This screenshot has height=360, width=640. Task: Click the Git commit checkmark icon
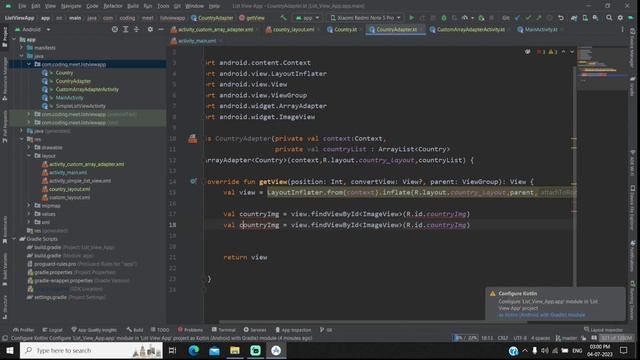528,18
